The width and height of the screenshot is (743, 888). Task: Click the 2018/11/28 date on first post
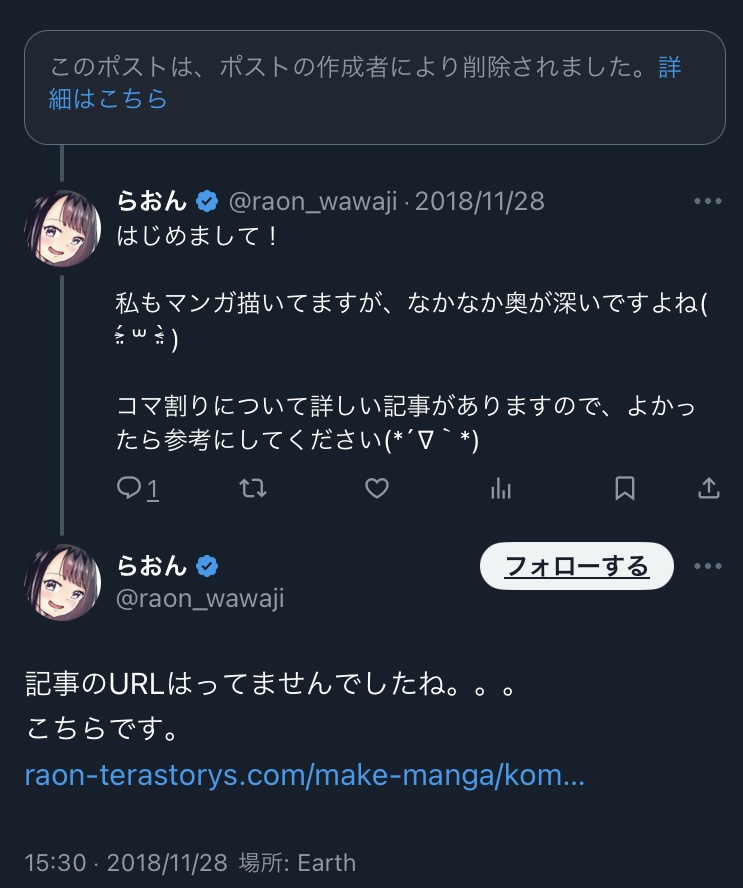coord(479,201)
